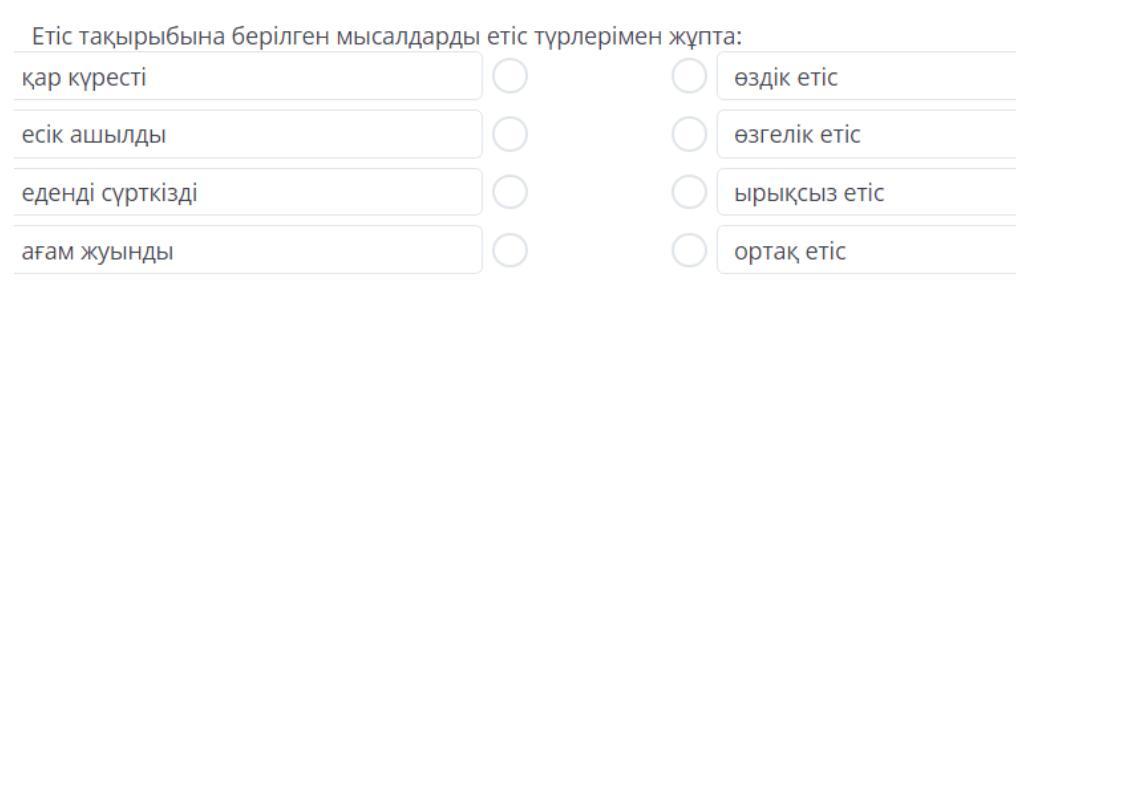Click the text 'ырықсыз етіс'
This screenshot has width=1122, height=793.
(x=809, y=193)
